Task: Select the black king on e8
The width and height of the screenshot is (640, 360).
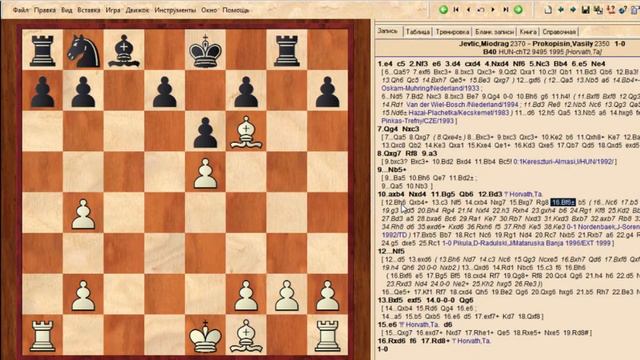Action: [205, 50]
